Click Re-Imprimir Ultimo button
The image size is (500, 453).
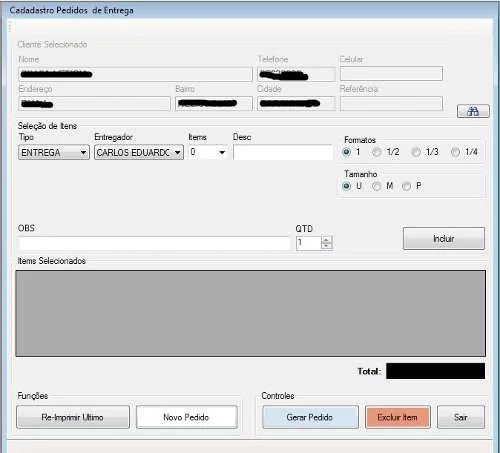coord(73,417)
